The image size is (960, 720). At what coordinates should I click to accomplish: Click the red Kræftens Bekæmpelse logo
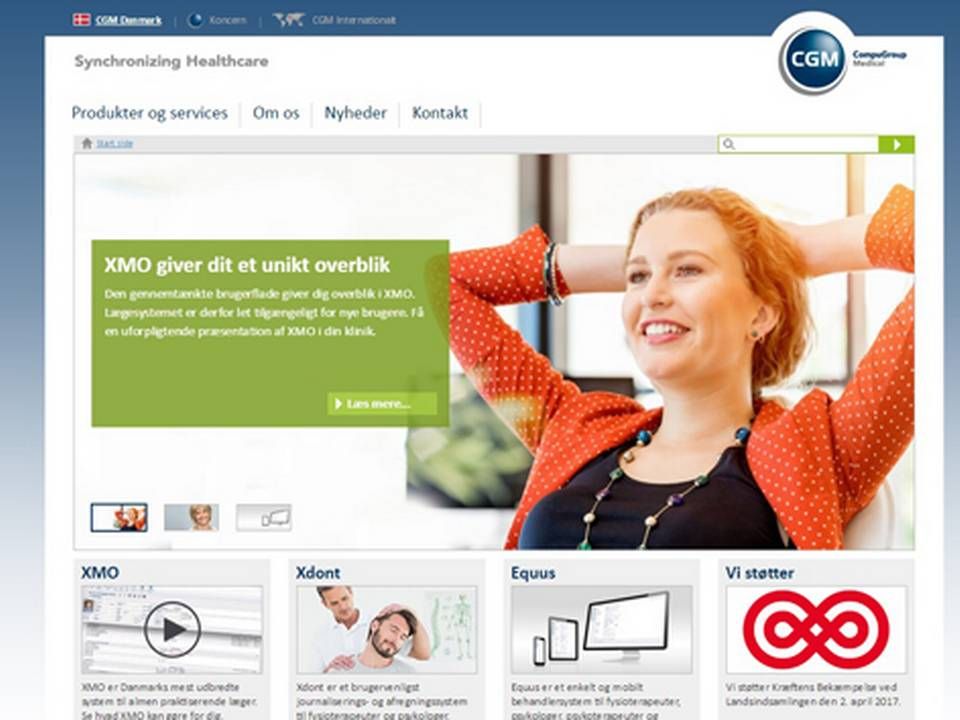coord(816,630)
